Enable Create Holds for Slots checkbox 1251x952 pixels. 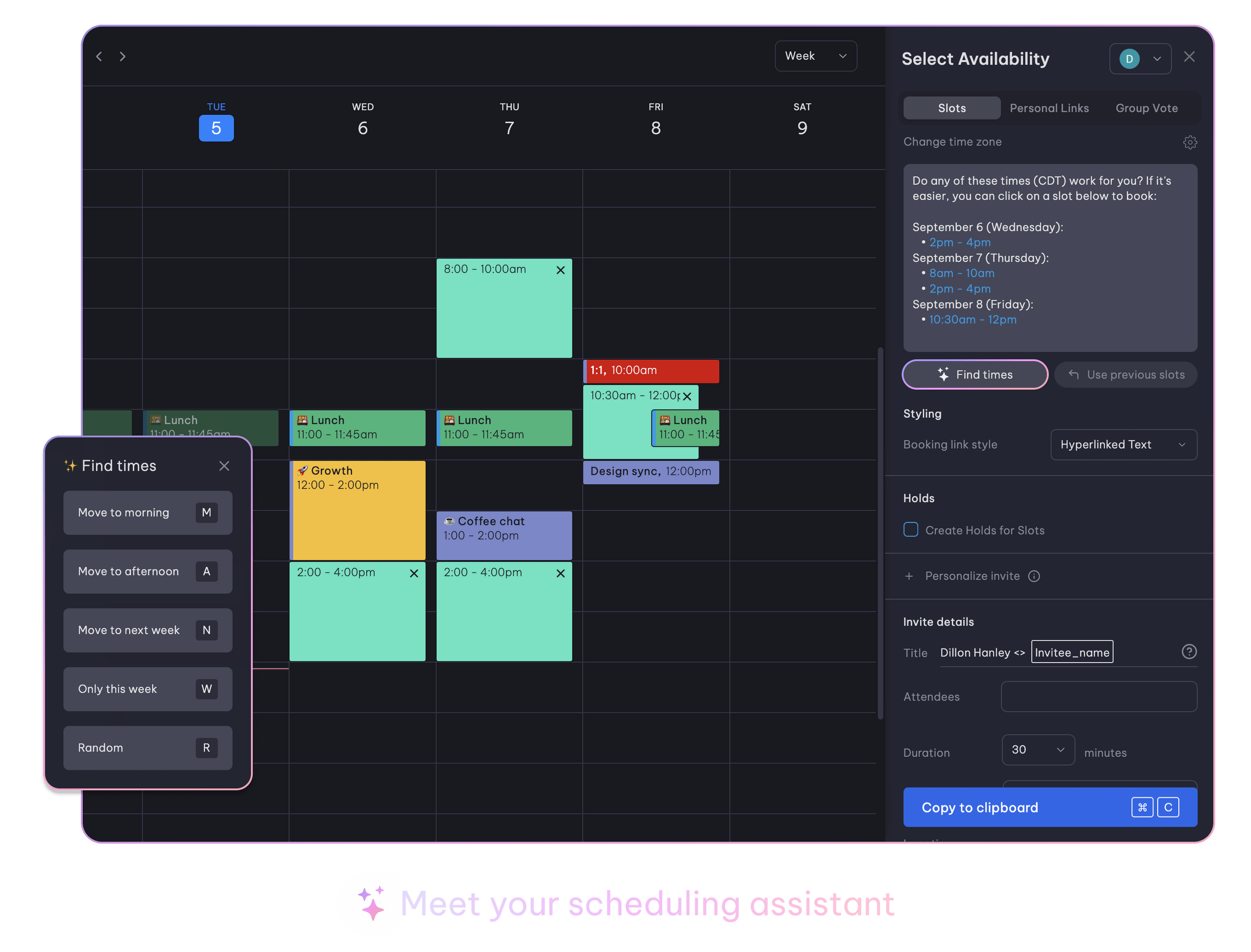(x=910, y=530)
